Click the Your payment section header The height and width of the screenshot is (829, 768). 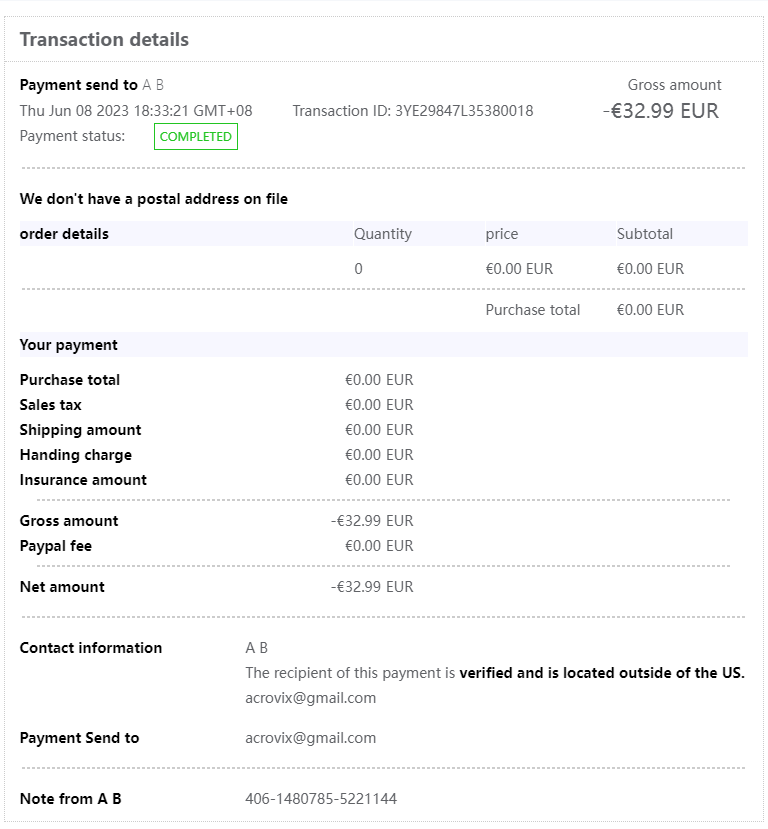[68, 345]
